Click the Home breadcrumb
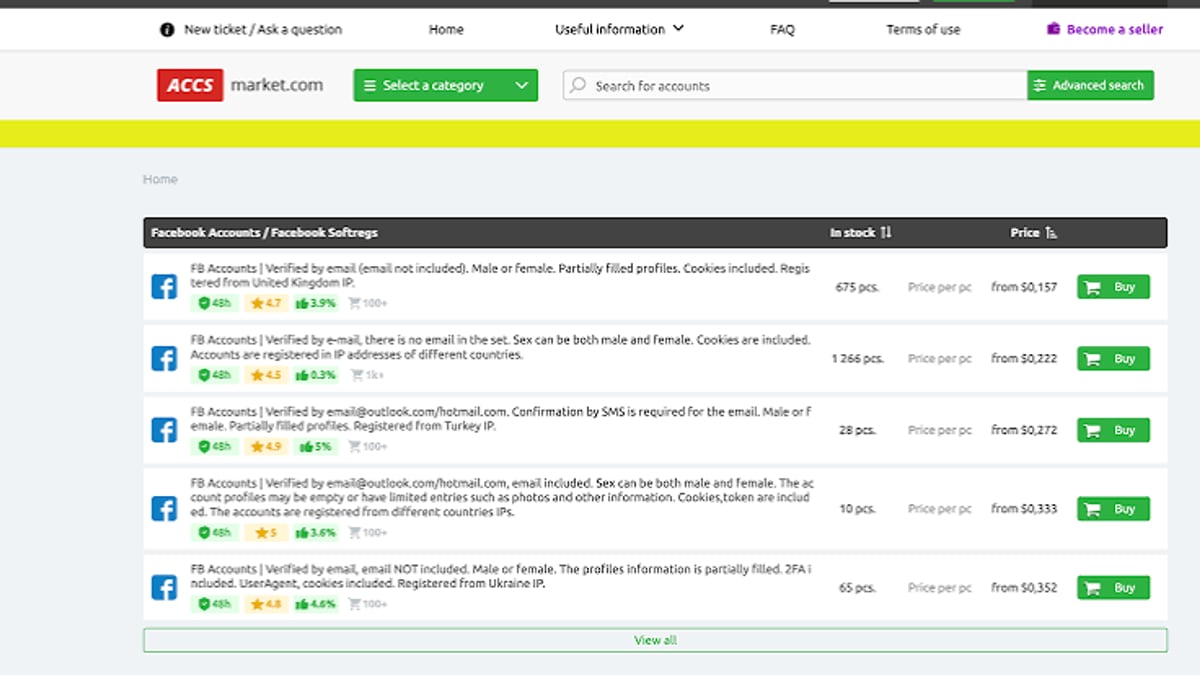Viewport: 1200px width, 675px height. pyautogui.click(x=160, y=180)
